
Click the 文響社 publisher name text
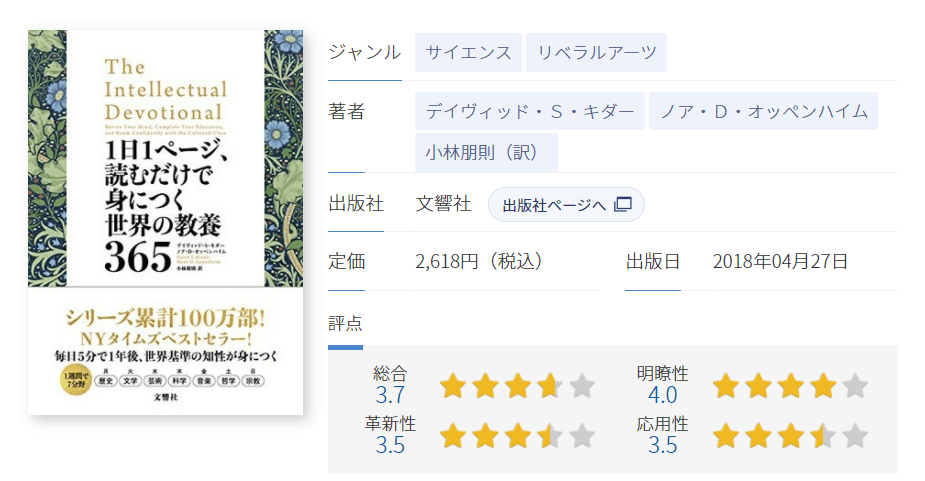pos(444,204)
